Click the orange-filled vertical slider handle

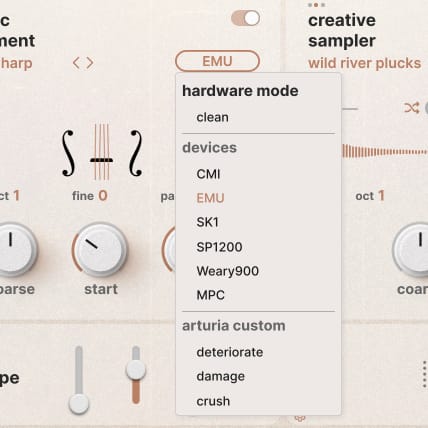coord(135,369)
